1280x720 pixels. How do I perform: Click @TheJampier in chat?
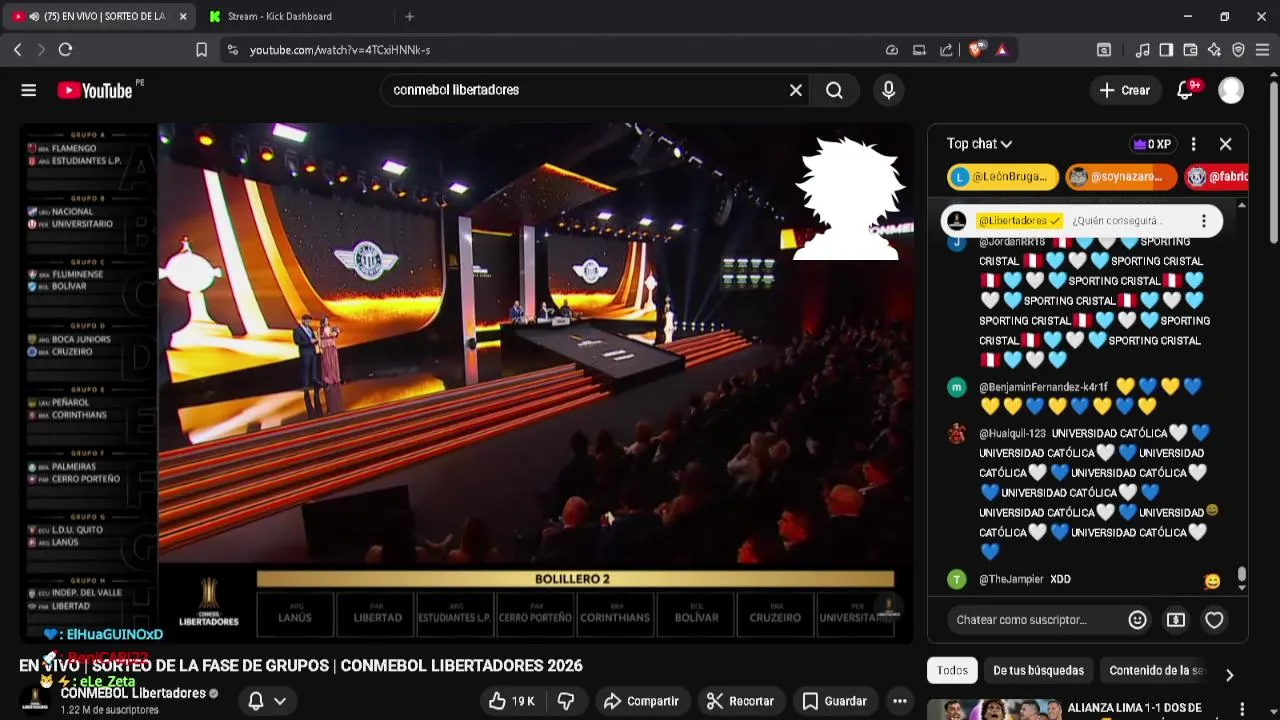tap(1011, 579)
